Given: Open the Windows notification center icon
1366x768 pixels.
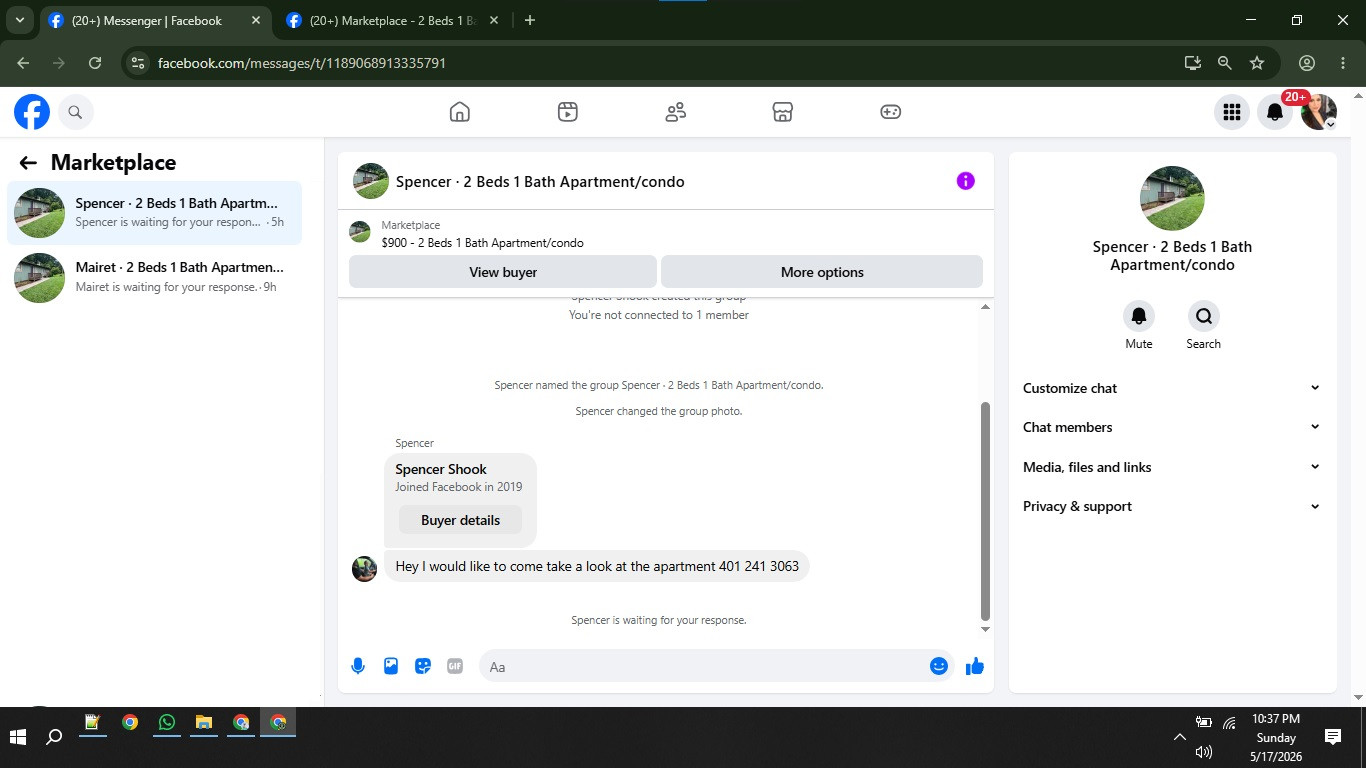Looking at the screenshot, I should click(1333, 737).
